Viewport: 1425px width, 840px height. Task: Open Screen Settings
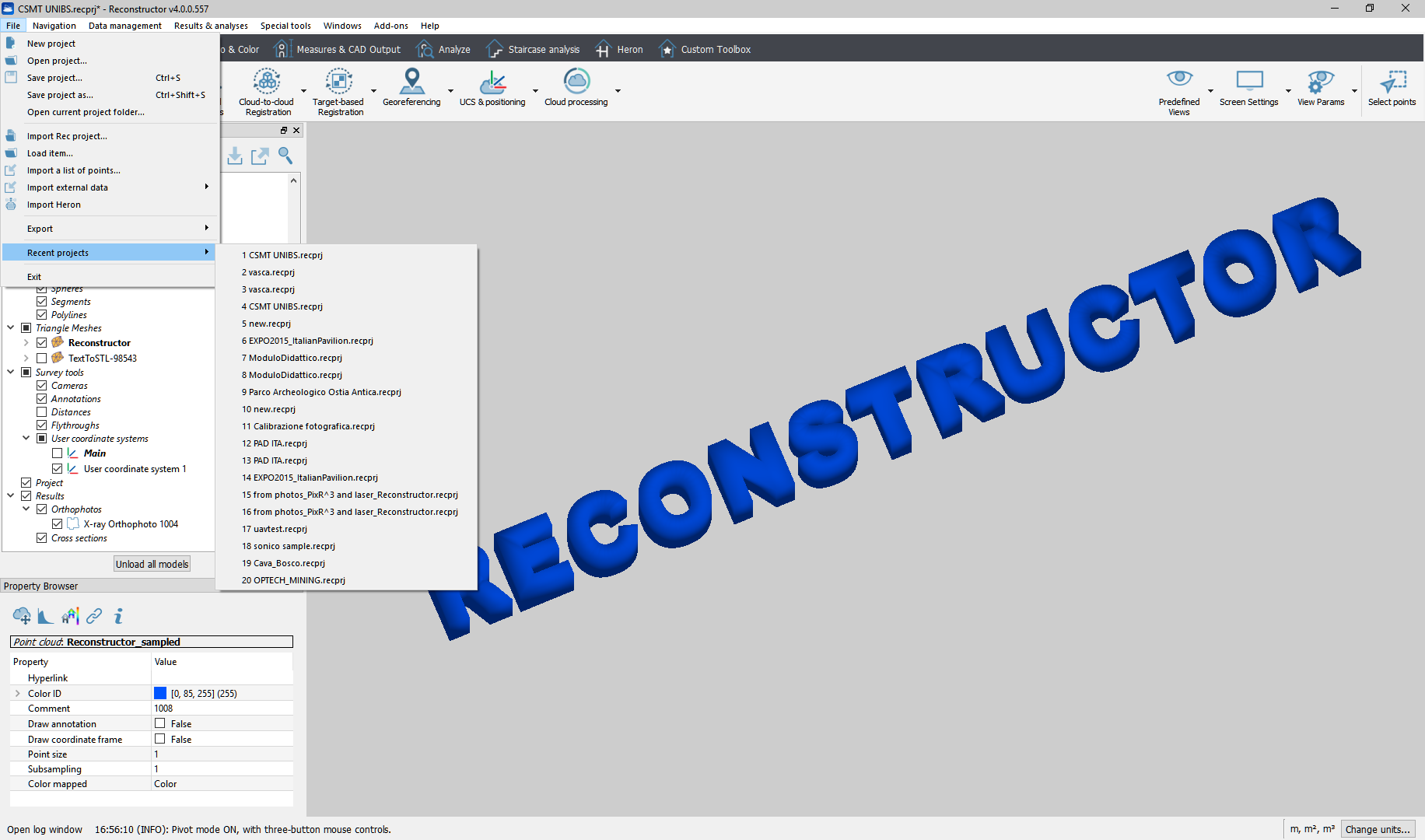pos(1249,87)
